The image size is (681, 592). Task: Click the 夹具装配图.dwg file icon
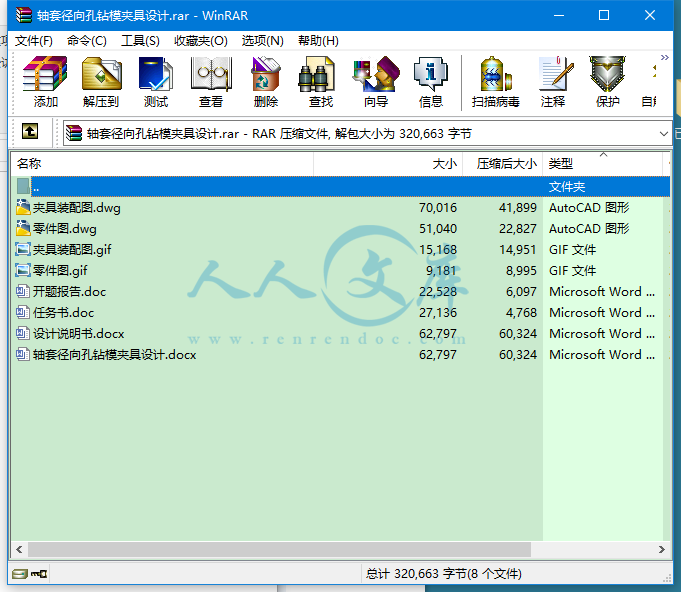point(23,207)
